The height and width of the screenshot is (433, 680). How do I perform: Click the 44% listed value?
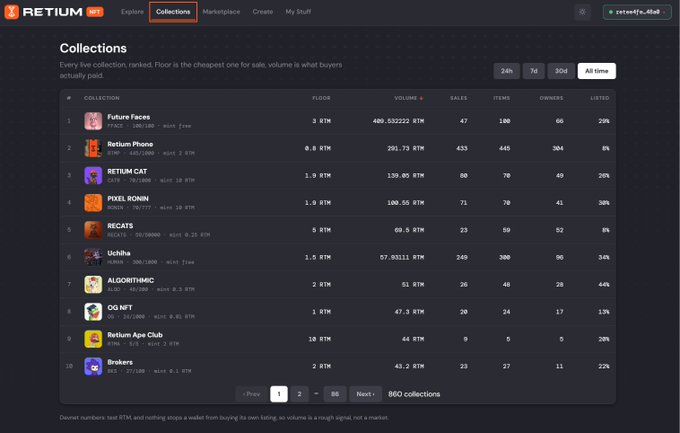(604, 285)
